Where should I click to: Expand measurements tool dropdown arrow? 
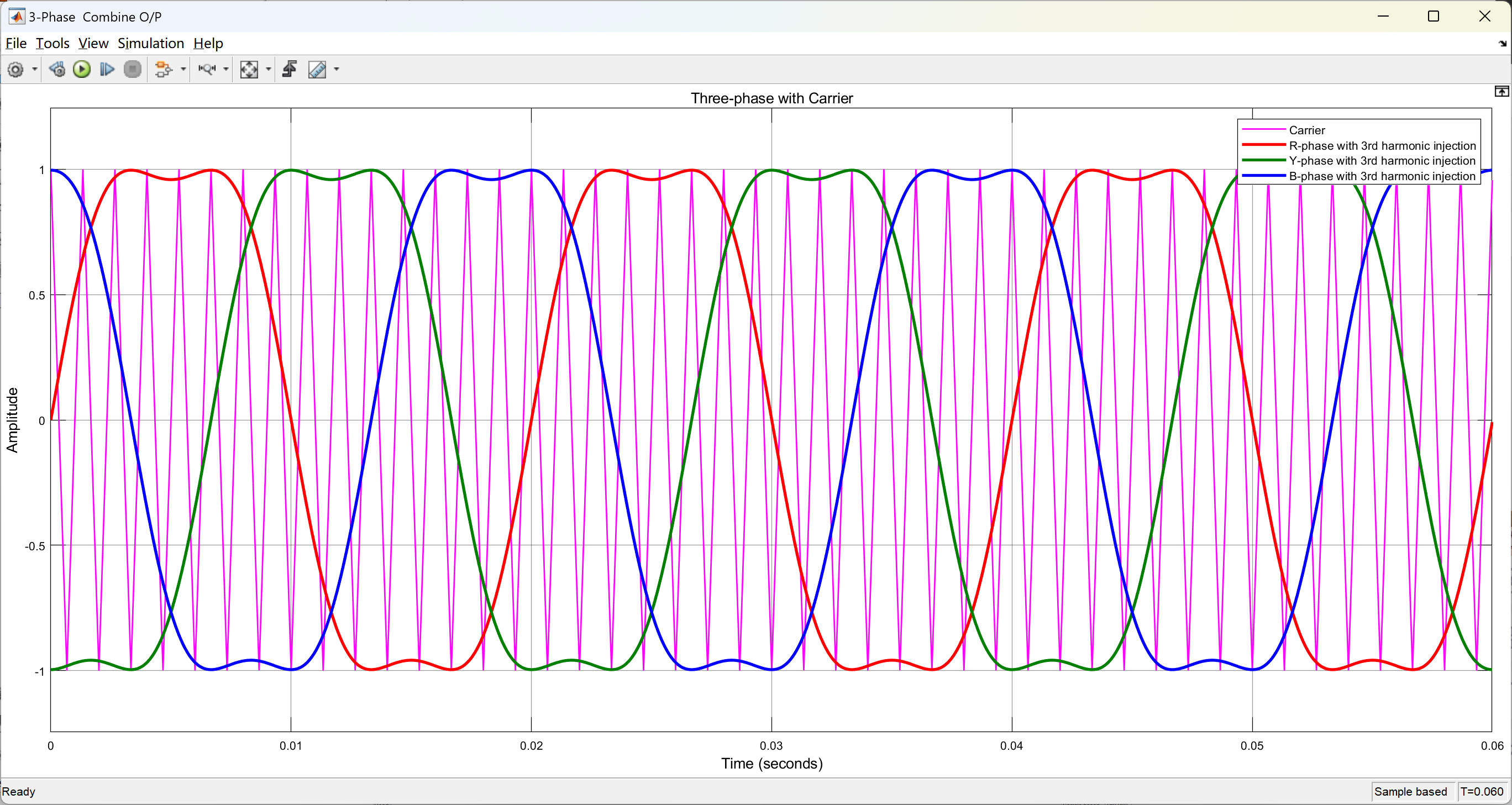click(337, 70)
